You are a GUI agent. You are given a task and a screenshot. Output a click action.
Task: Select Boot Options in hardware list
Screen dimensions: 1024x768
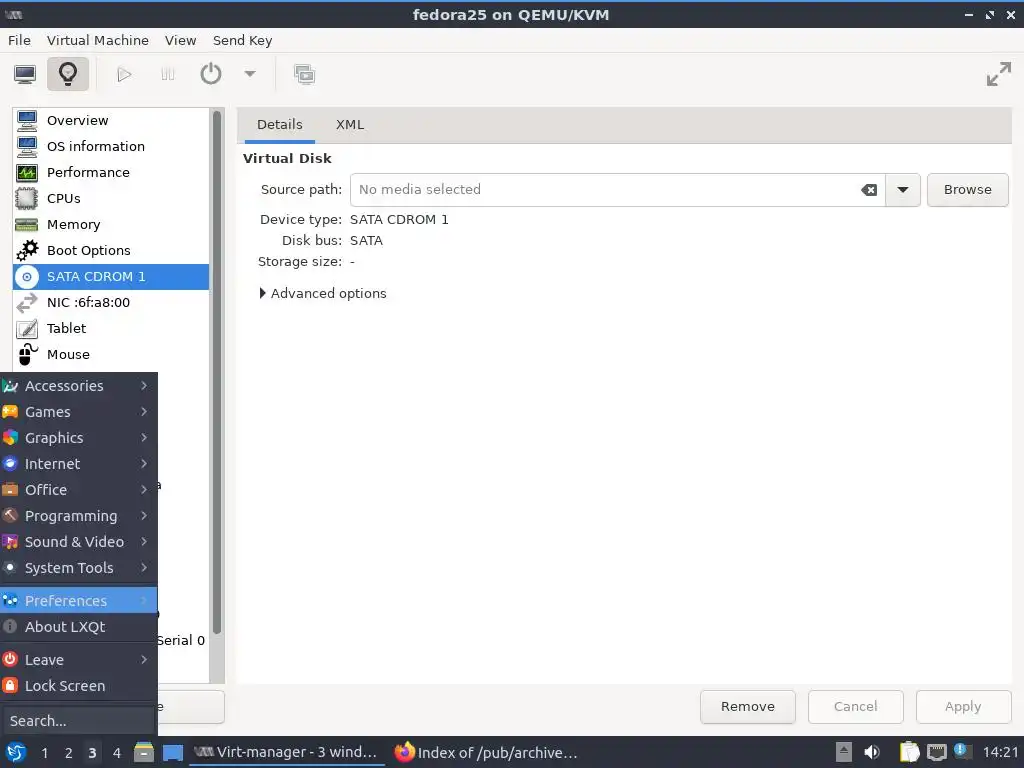pos(111,251)
